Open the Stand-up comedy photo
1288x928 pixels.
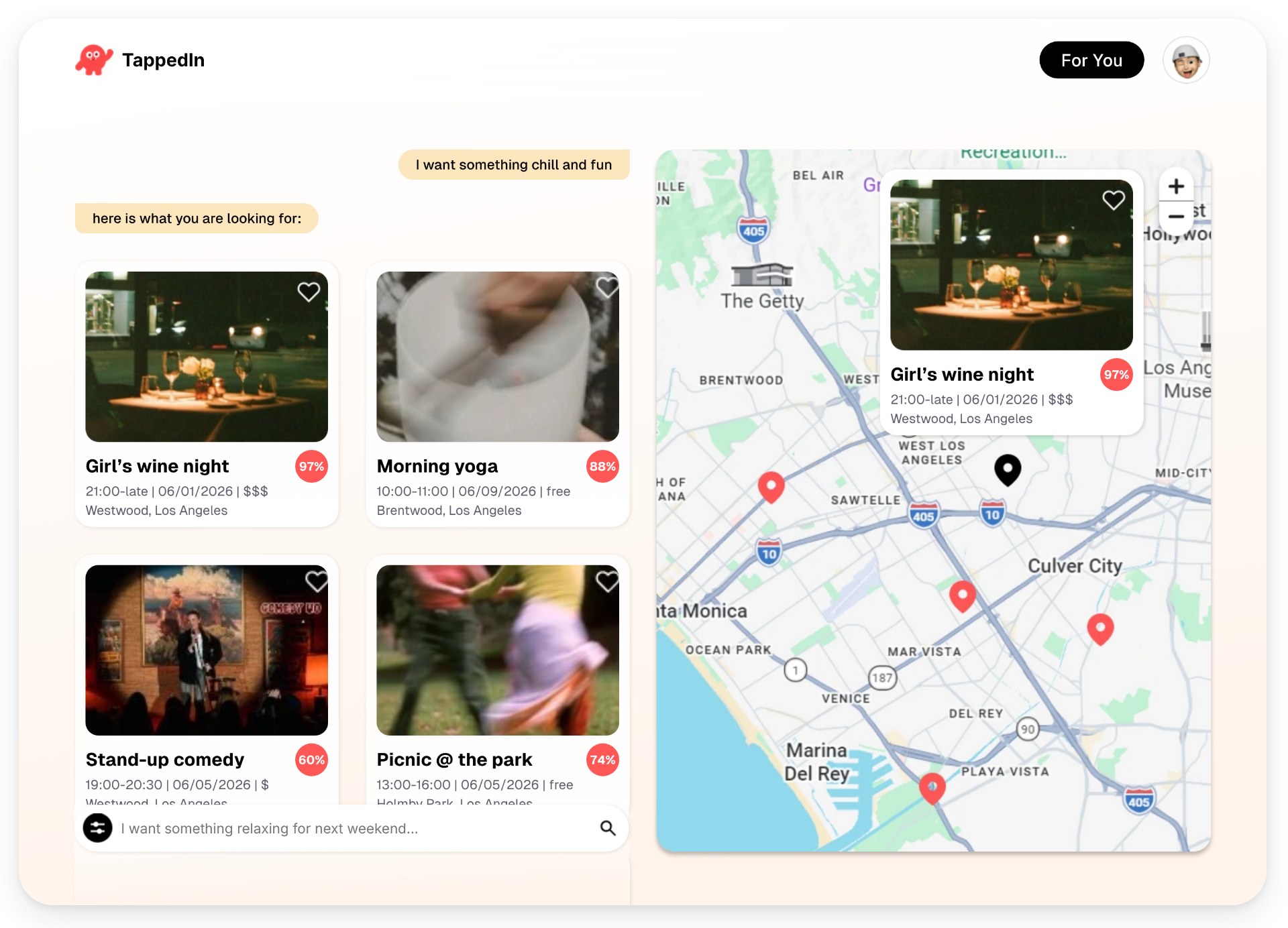[207, 650]
